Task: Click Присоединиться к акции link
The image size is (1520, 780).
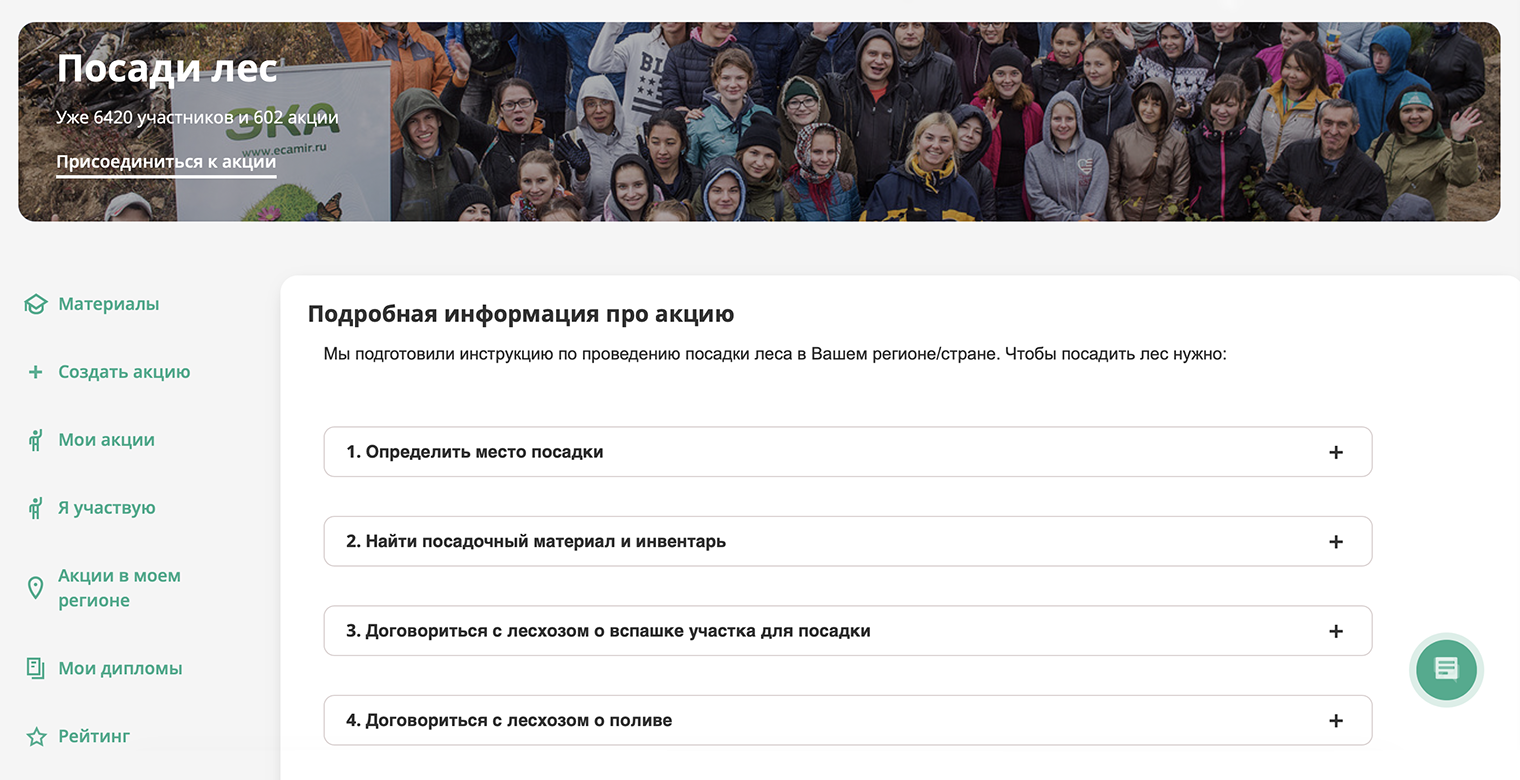Action: [166, 162]
